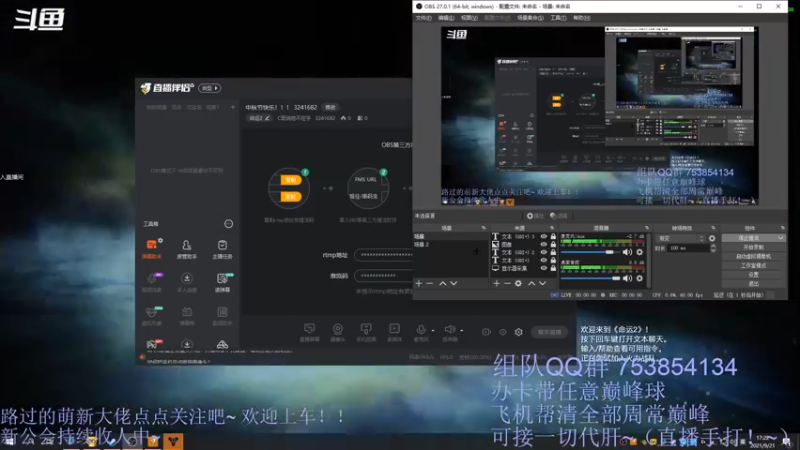This screenshot has height=450, width=800.
Task: Open the 类型 selector beside the companion logo
Action: click(209, 88)
